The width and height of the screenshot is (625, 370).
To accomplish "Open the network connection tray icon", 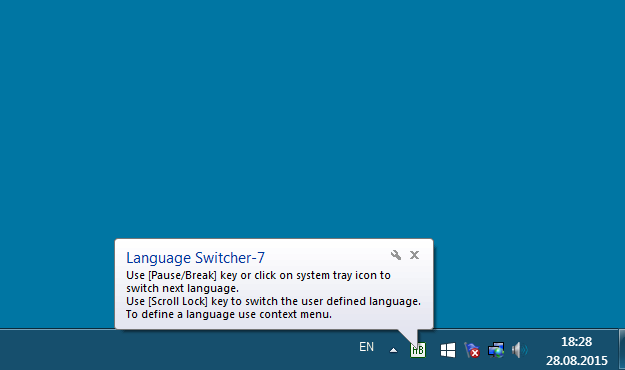I will coord(496,350).
